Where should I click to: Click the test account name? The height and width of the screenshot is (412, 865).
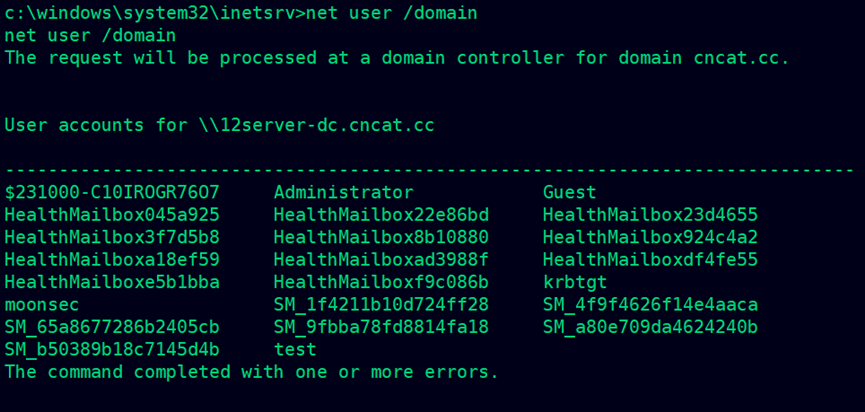(x=295, y=350)
